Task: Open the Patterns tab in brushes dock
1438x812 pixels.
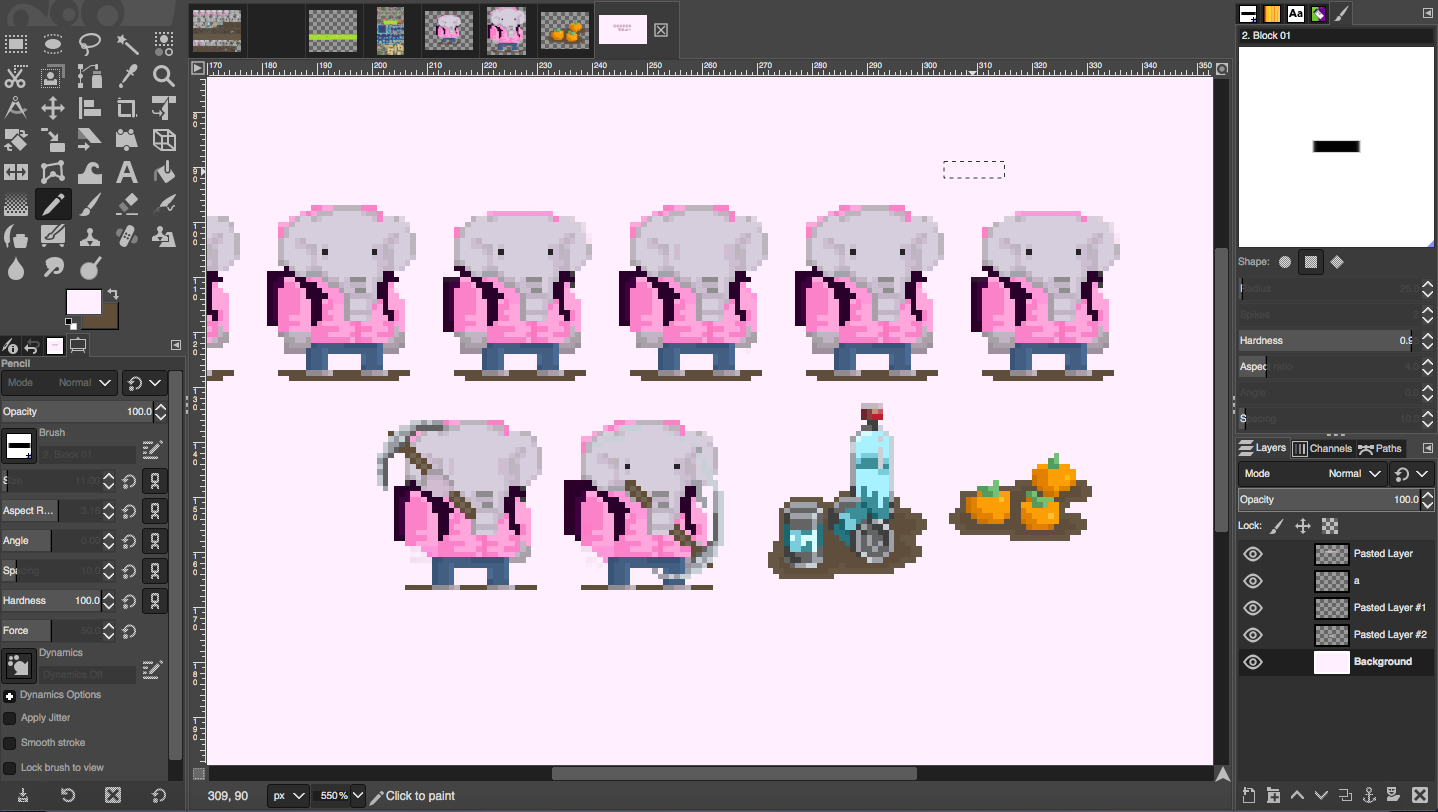Action: click(x=1272, y=14)
